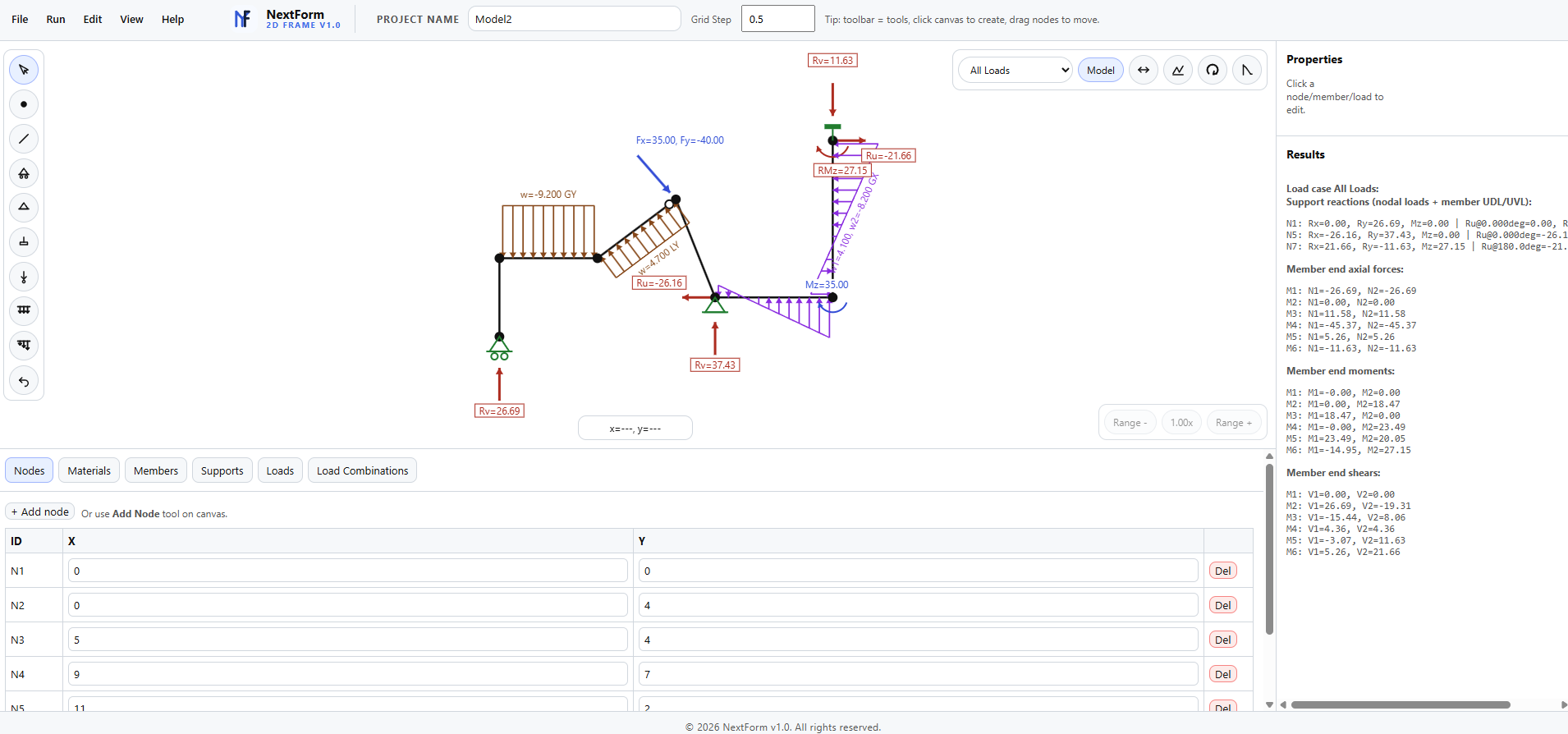Pick the fixed support tool
Image resolution: width=1568 pixels, height=734 pixels.
point(24,241)
